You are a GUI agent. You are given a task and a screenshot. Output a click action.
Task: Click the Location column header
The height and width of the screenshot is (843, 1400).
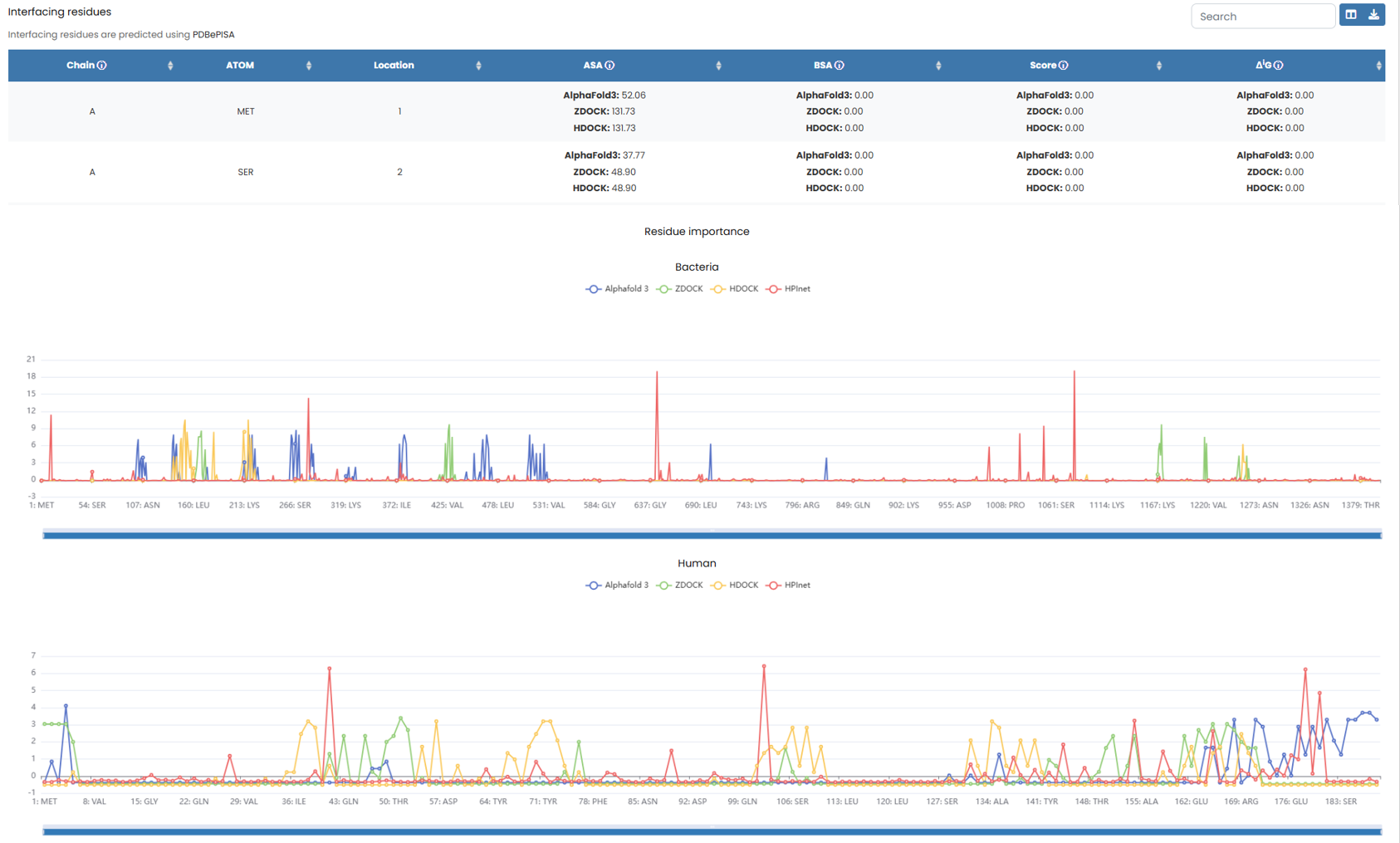pyautogui.click(x=394, y=66)
